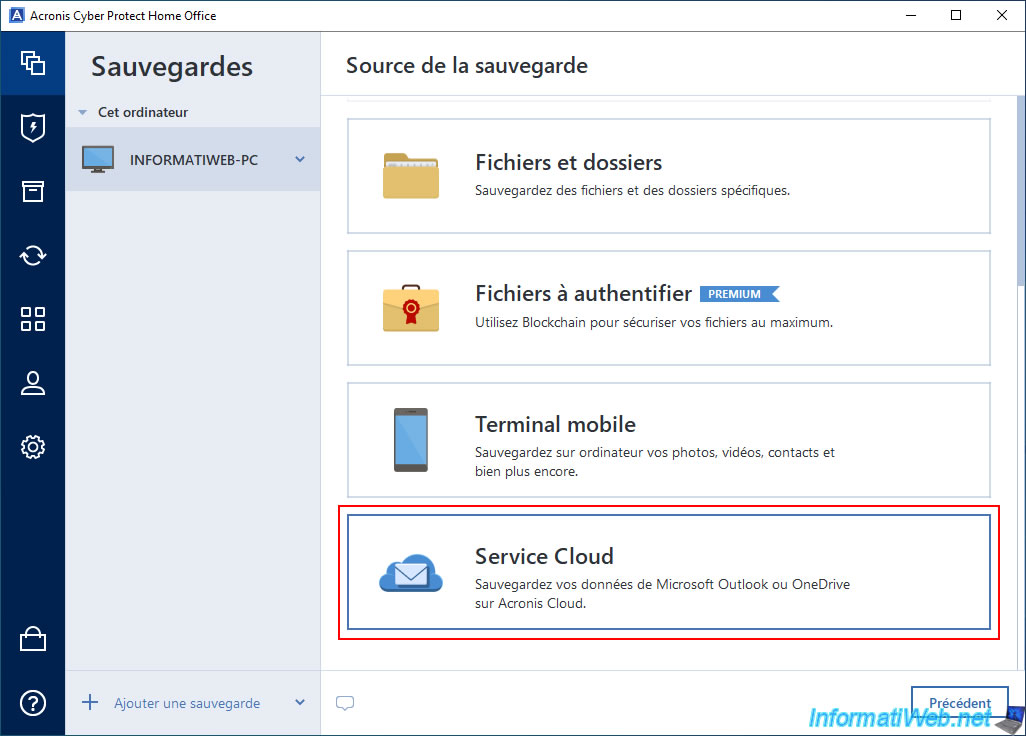
Task: Open the Store shopping bag icon
Action: tap(33, 639)
